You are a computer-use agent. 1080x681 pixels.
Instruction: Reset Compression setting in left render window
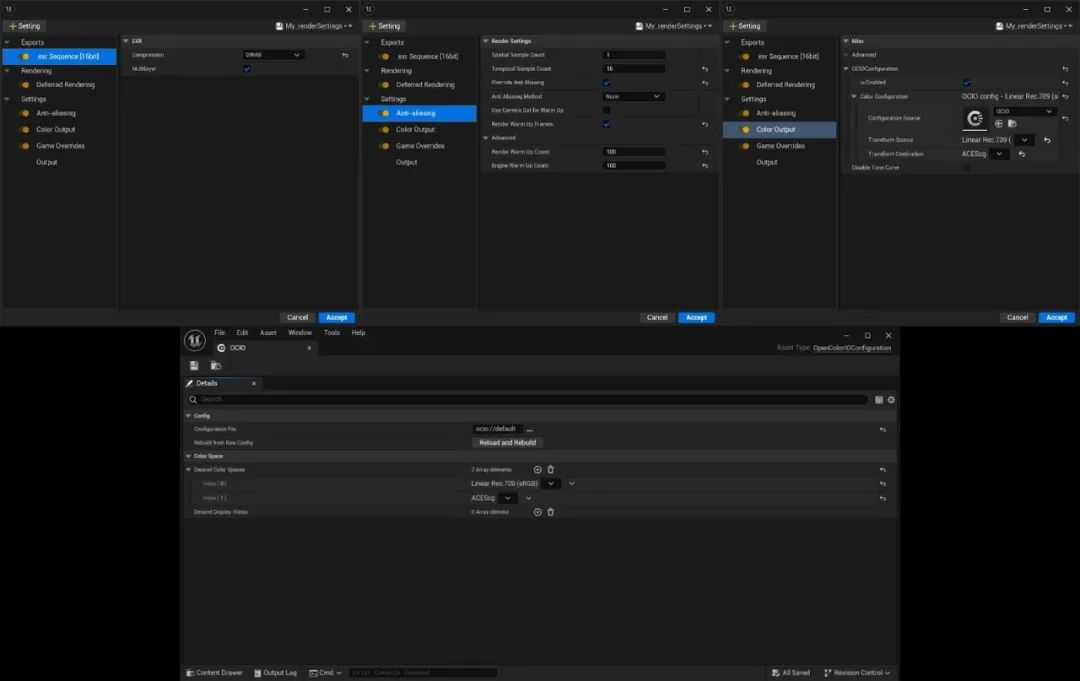point(345,55)
